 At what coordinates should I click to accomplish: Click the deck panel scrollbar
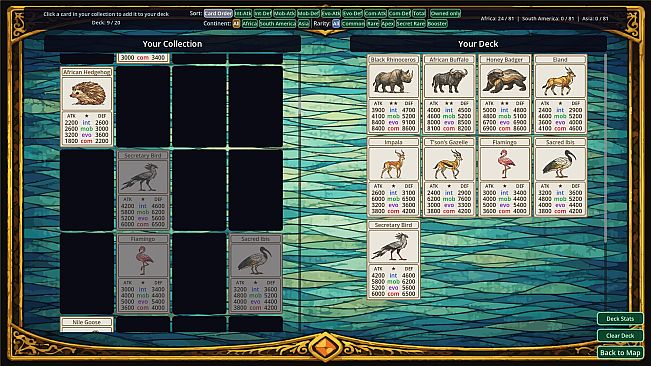click(605, 148)
